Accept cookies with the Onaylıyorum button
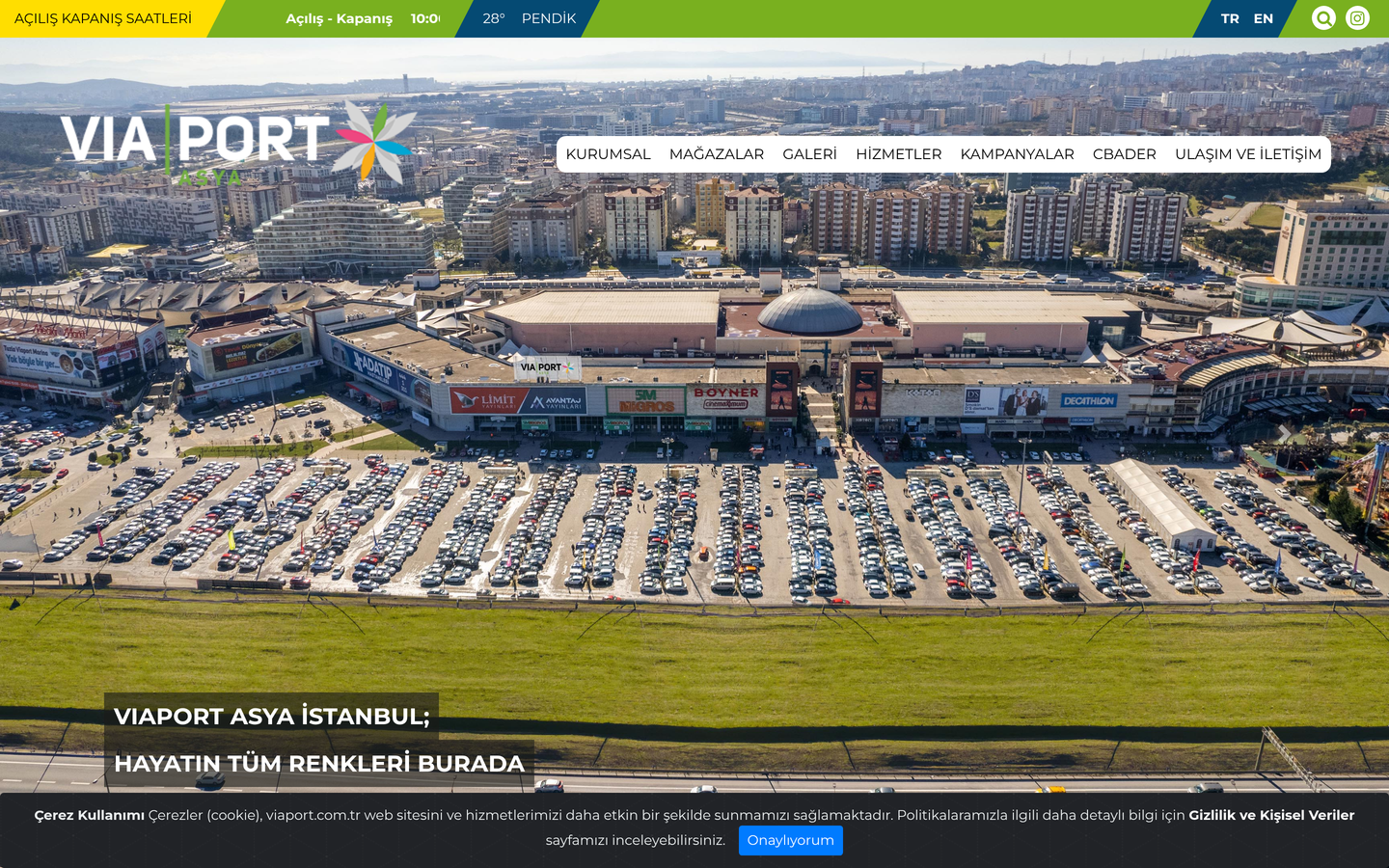This screenshot has height=868, width=1389. click(x=791, y=840)
